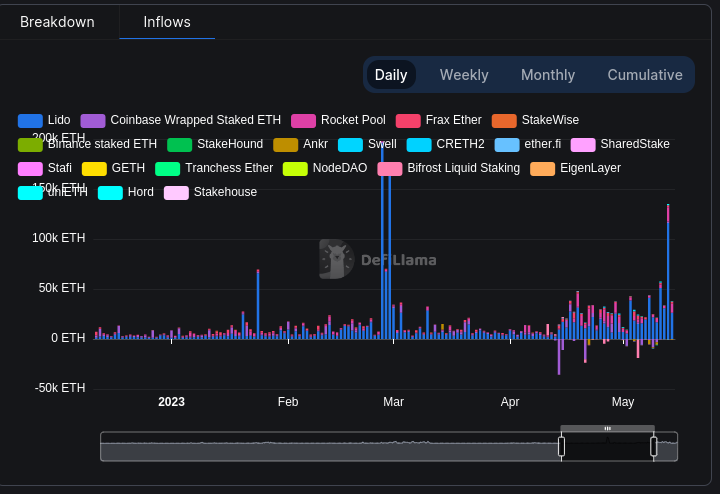This screenshot has width=720, height=494.
Task: Switch chart to Monthly interval
Action: click(548, 75)
